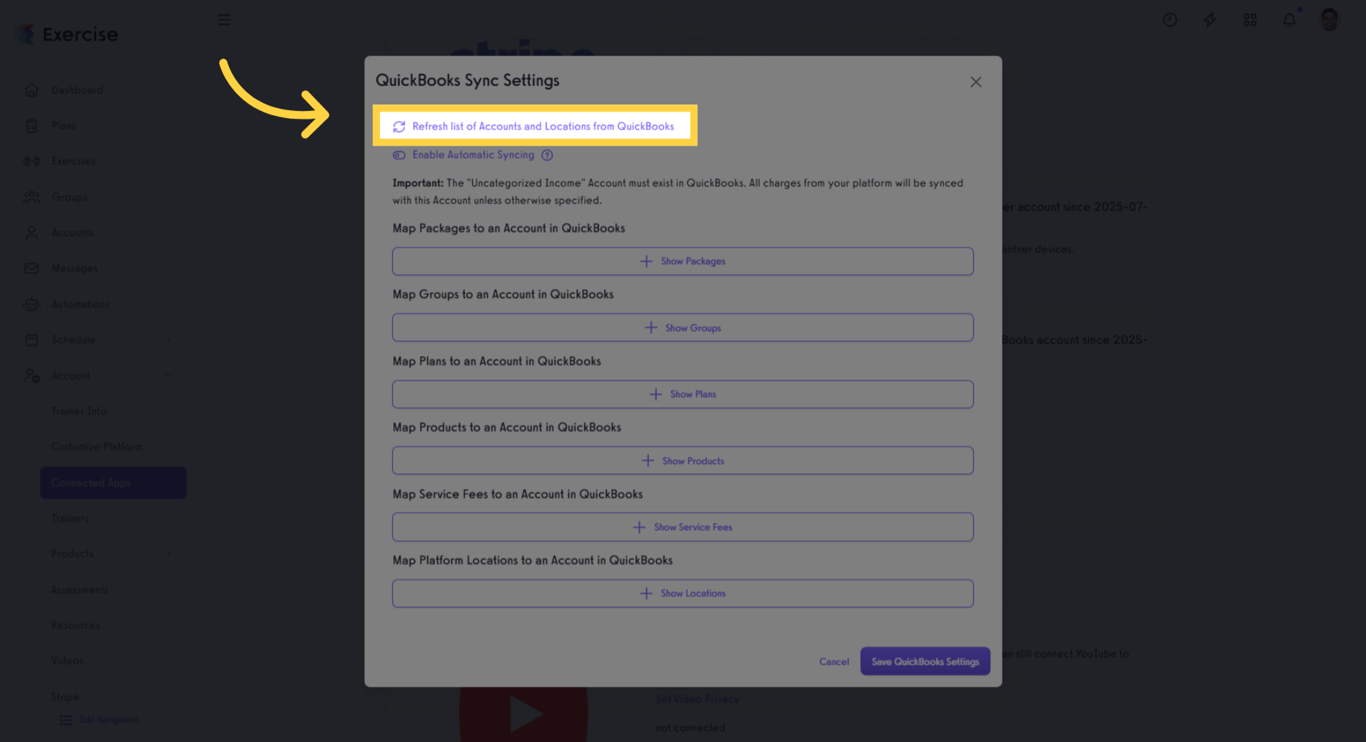Refresh list of Accounts and Locations from QuickBooks

(534, 125)
